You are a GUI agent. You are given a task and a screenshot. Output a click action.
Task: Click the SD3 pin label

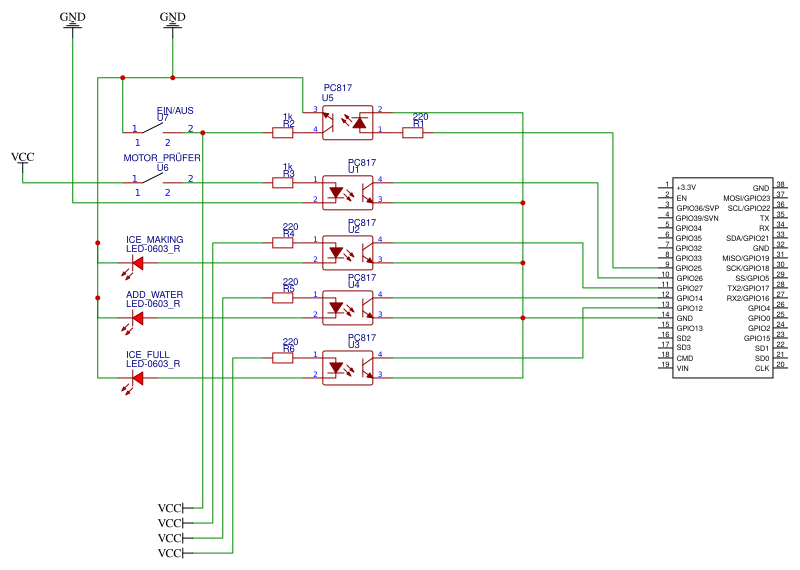[x=684, y=347]
